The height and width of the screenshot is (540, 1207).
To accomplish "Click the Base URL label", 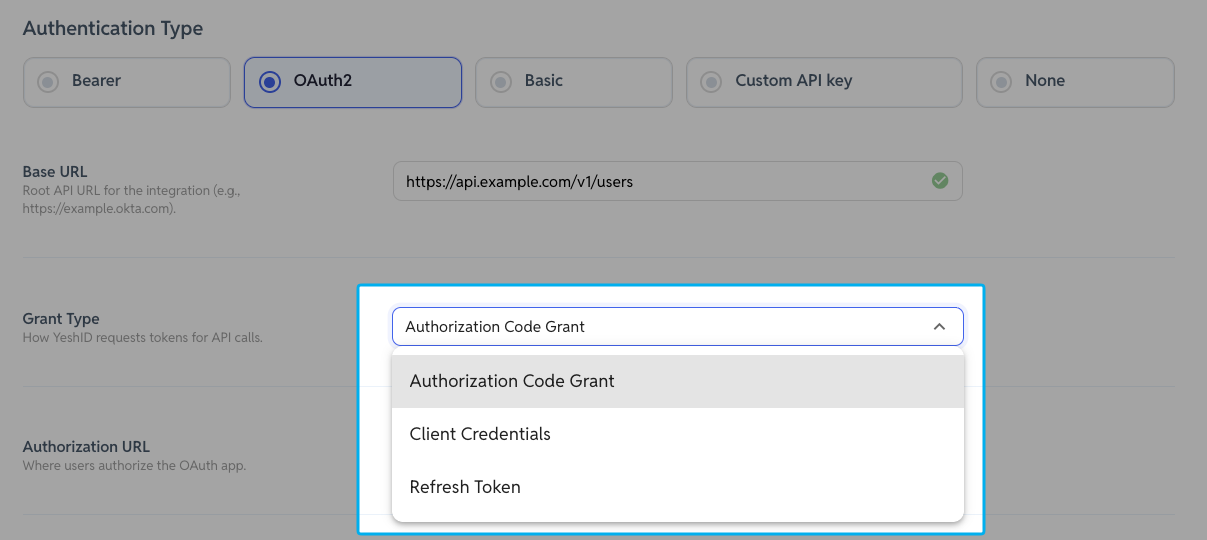I will coord(55,172).
